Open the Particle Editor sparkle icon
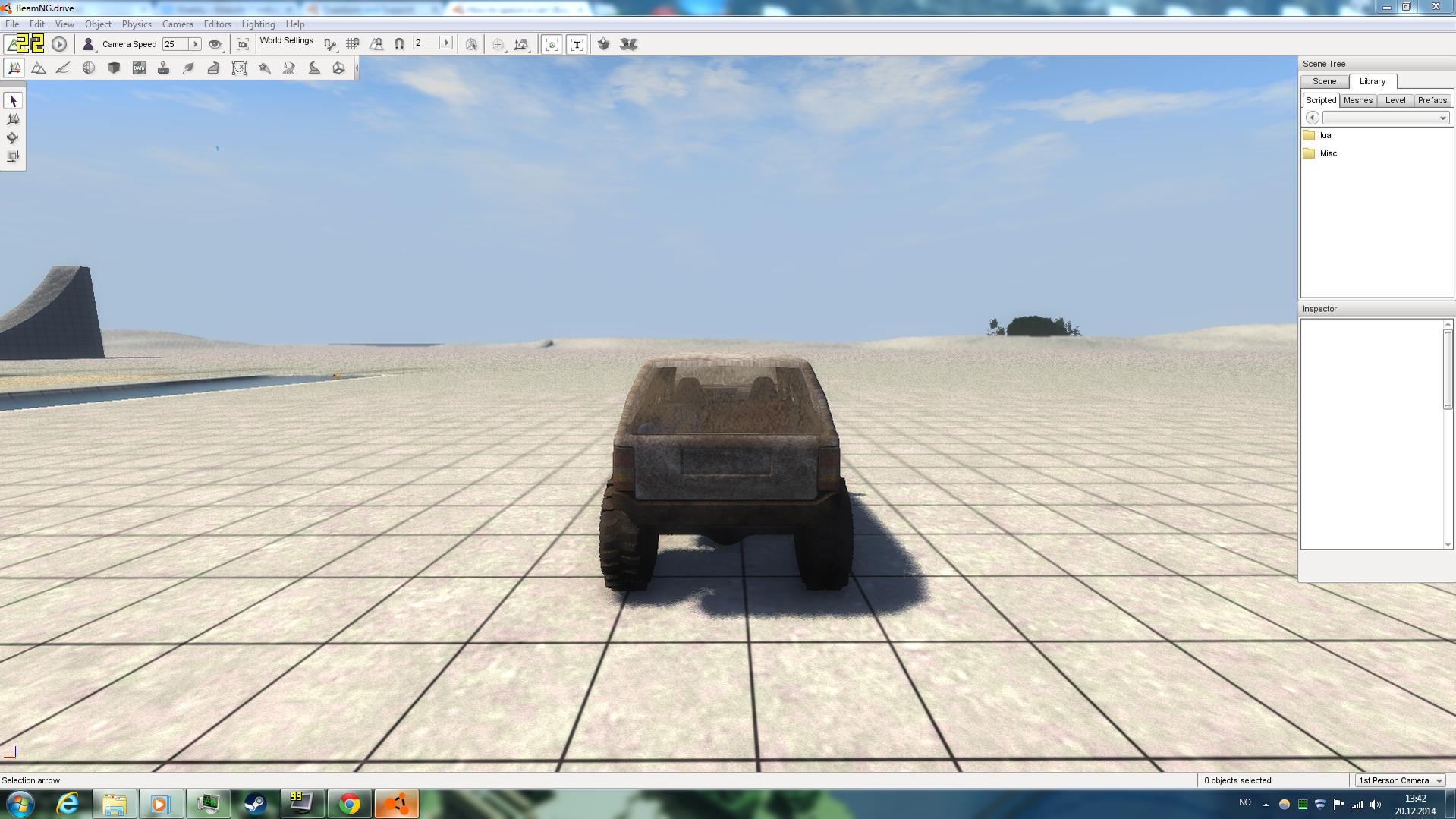1456x819 pixels. click(264, 68)
